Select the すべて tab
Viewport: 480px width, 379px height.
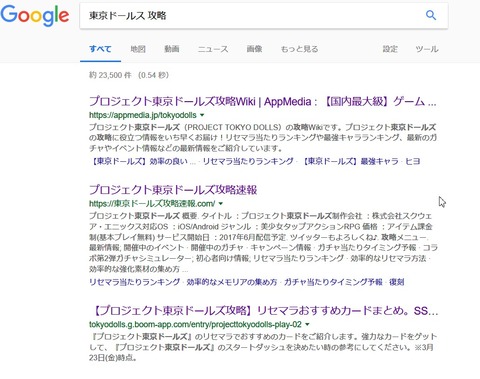pyautogui.click(x=100, y=49)
